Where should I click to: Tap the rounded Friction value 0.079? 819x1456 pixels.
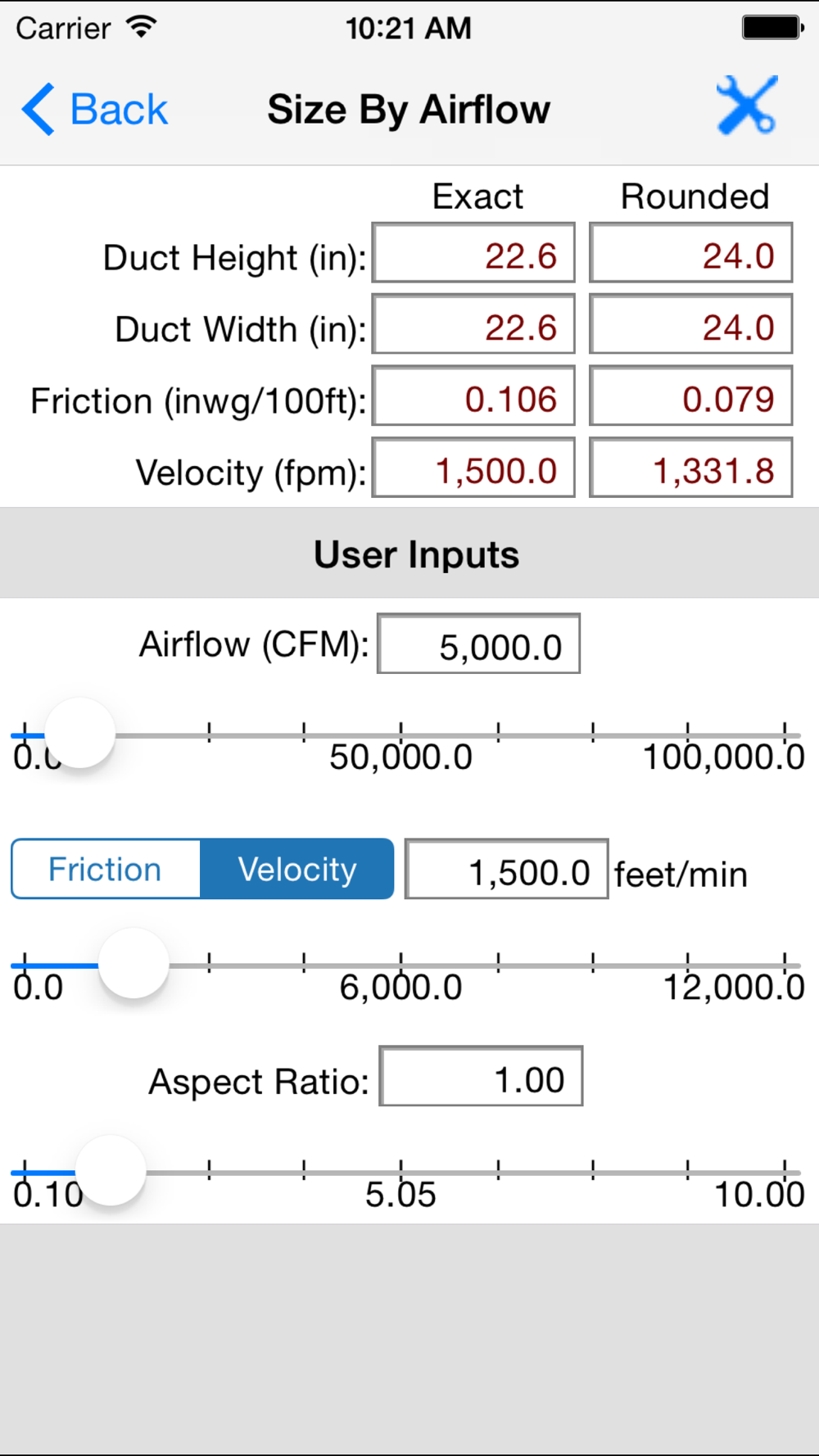coord(690,397)
